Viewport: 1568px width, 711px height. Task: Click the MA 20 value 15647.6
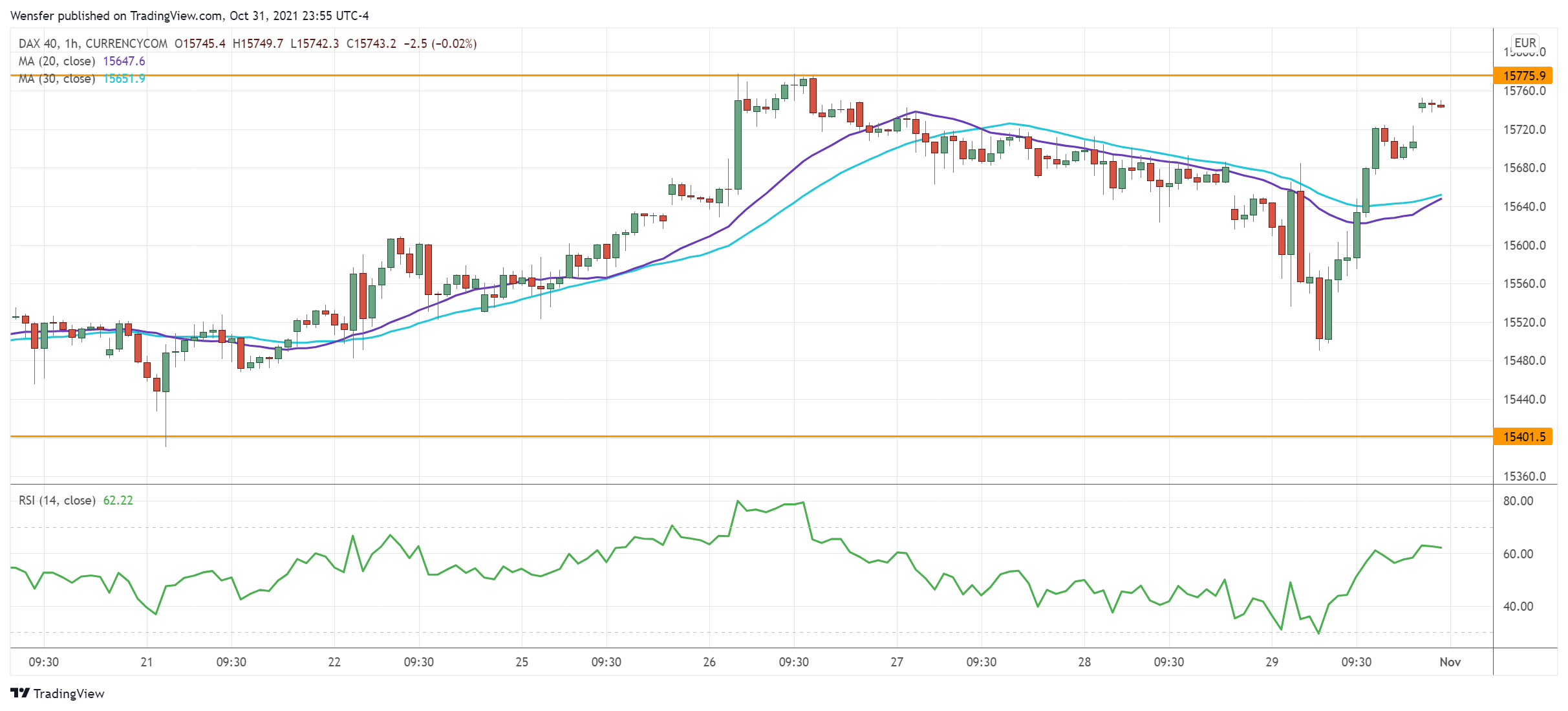[124, 61]
